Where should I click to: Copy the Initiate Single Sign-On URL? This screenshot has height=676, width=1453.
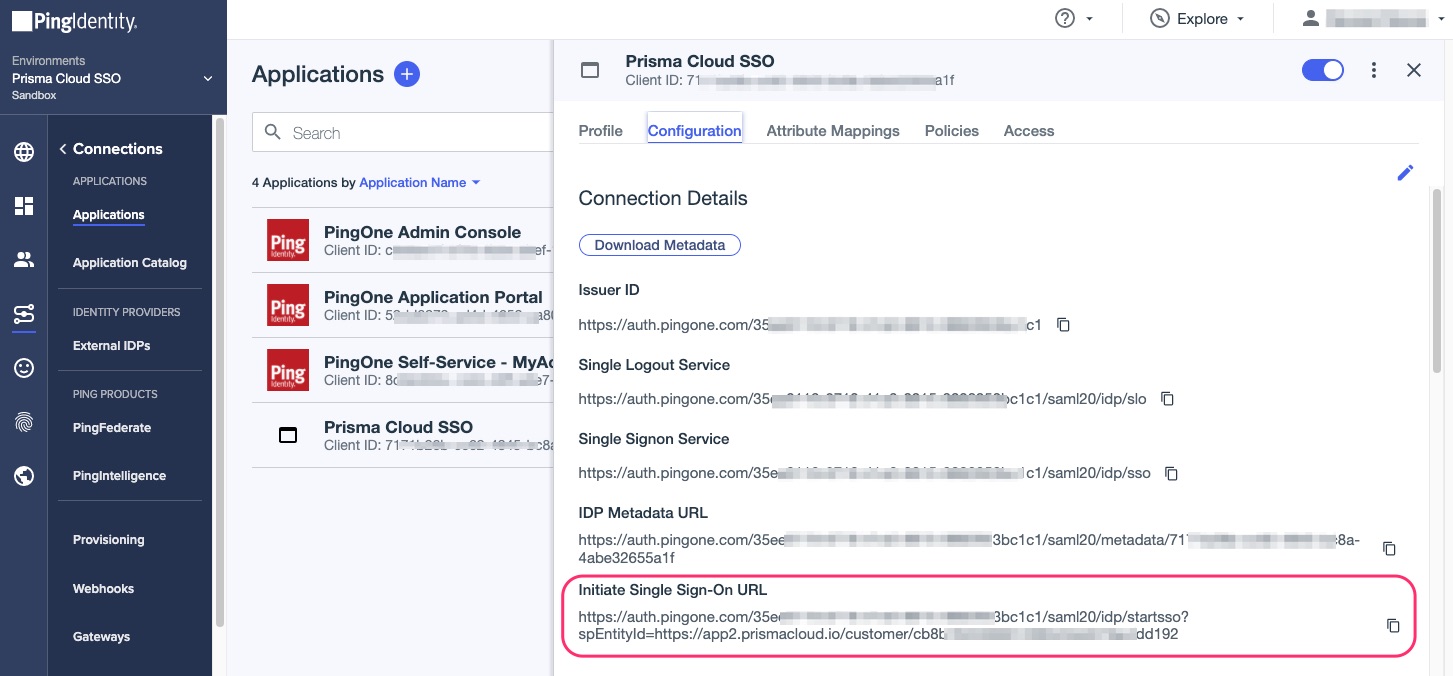tap(1393, 626)
